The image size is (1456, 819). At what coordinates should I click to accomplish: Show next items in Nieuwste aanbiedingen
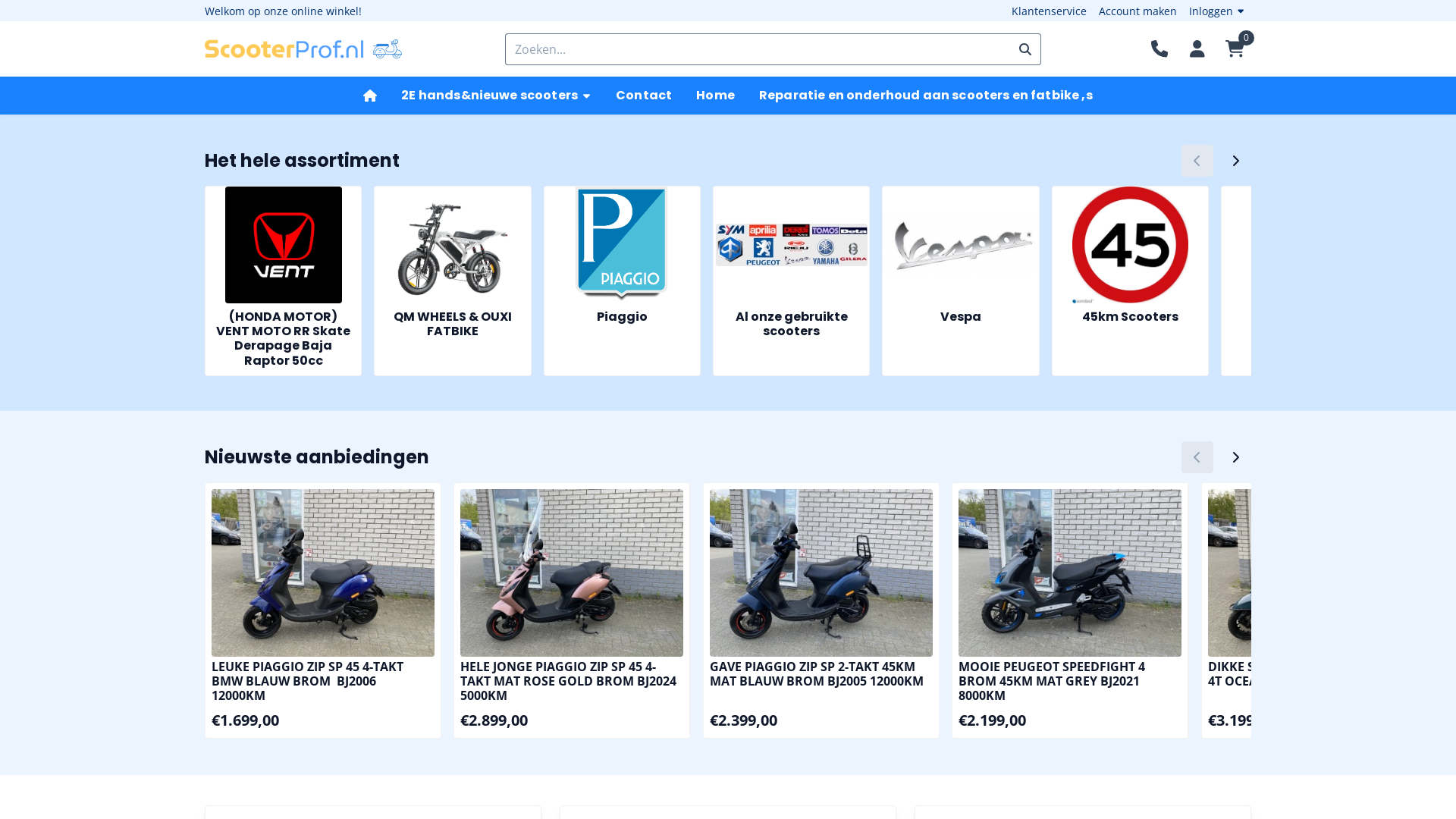pos(1235,457)
